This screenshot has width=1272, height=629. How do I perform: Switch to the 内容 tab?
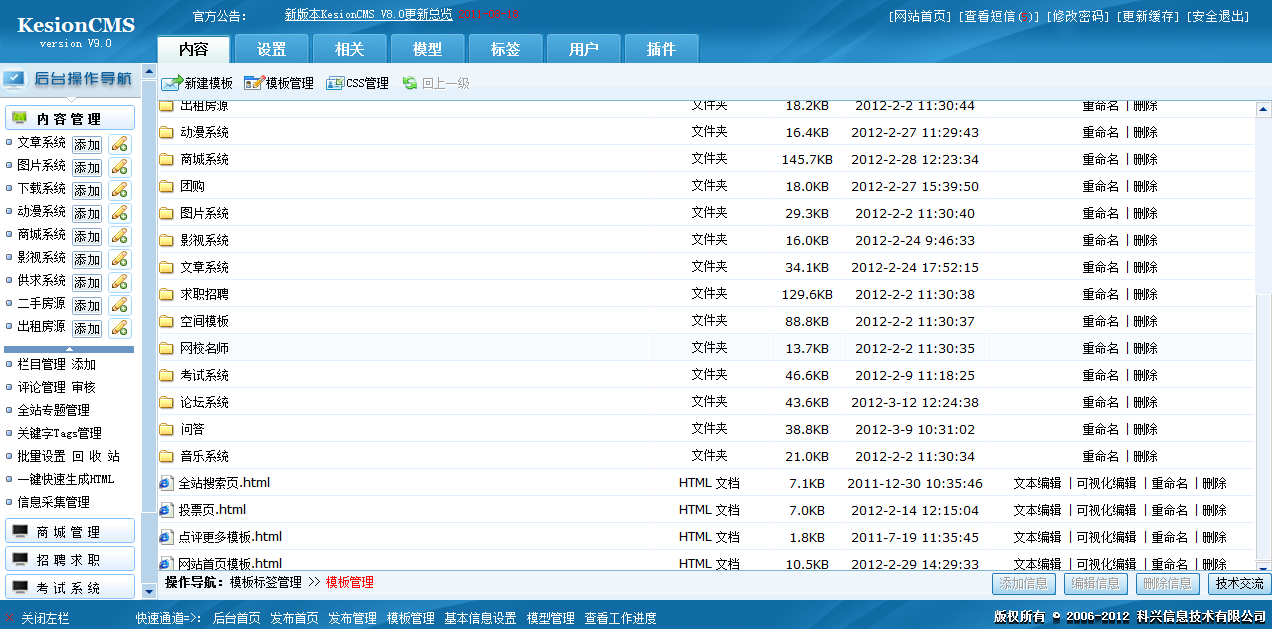point(194,49)
